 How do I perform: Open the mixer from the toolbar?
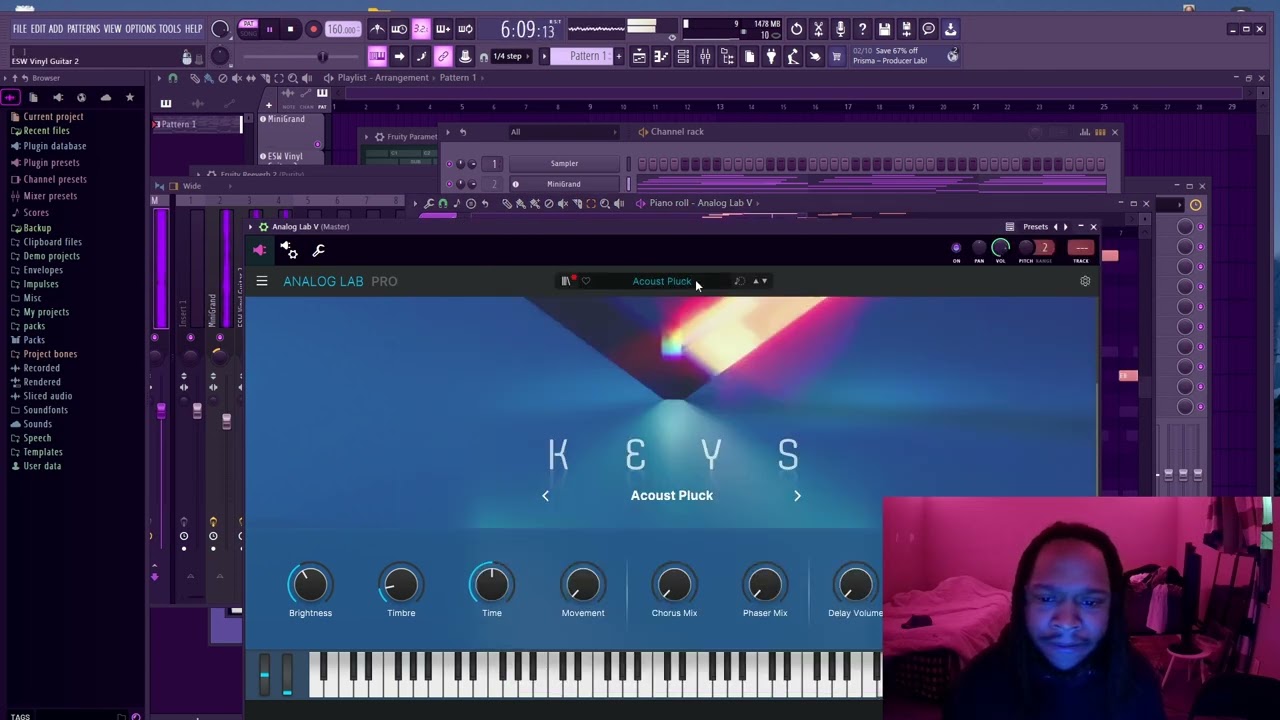tap(705, 57)
